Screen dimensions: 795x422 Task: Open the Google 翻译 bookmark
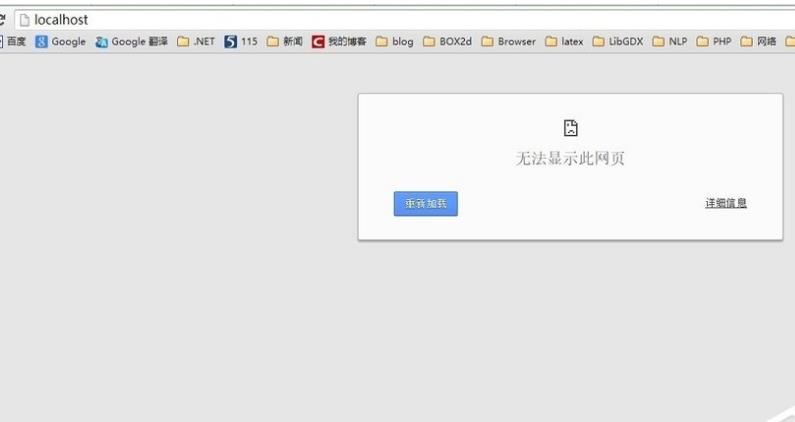click(131, 42)
